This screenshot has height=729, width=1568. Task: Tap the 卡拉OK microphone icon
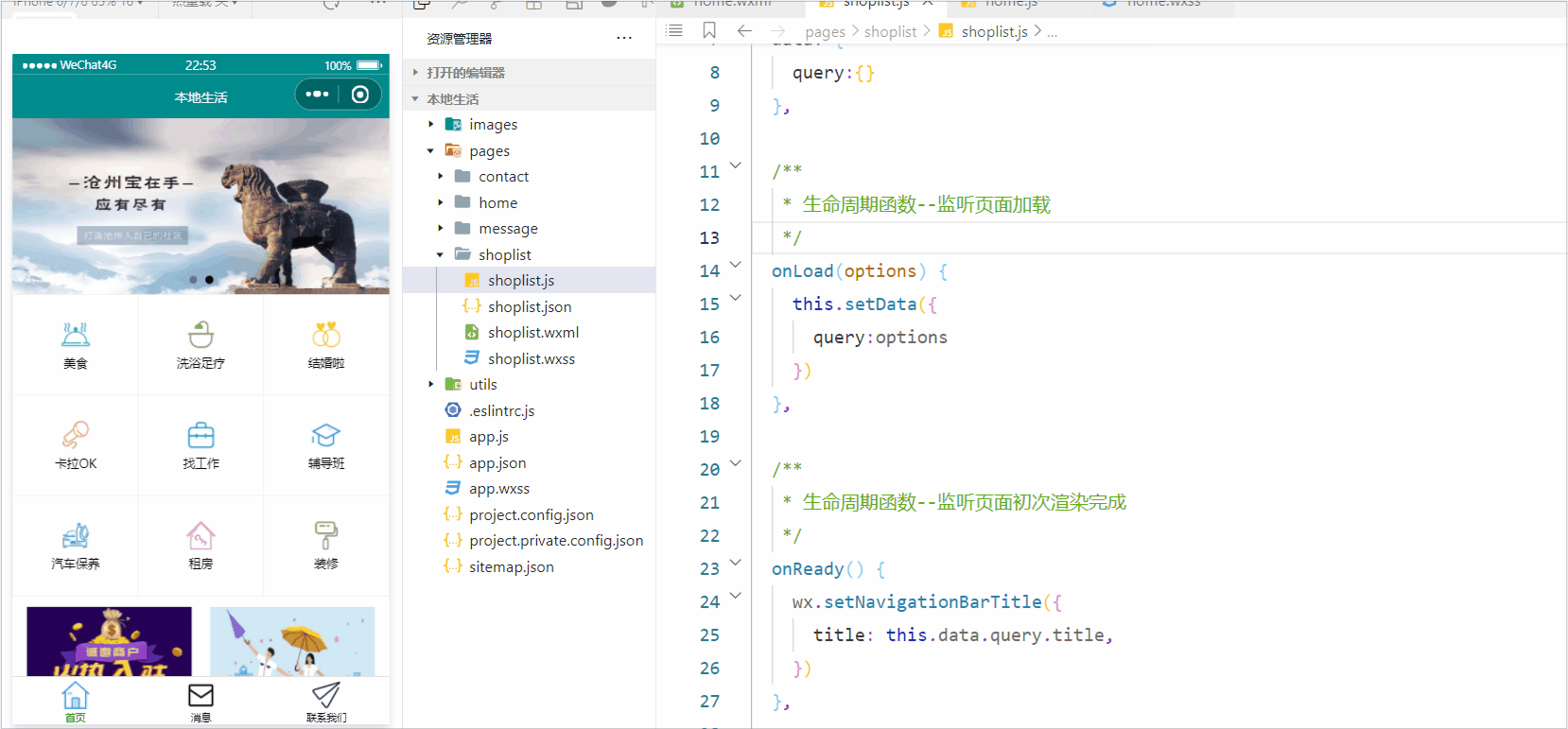point(76,435)
